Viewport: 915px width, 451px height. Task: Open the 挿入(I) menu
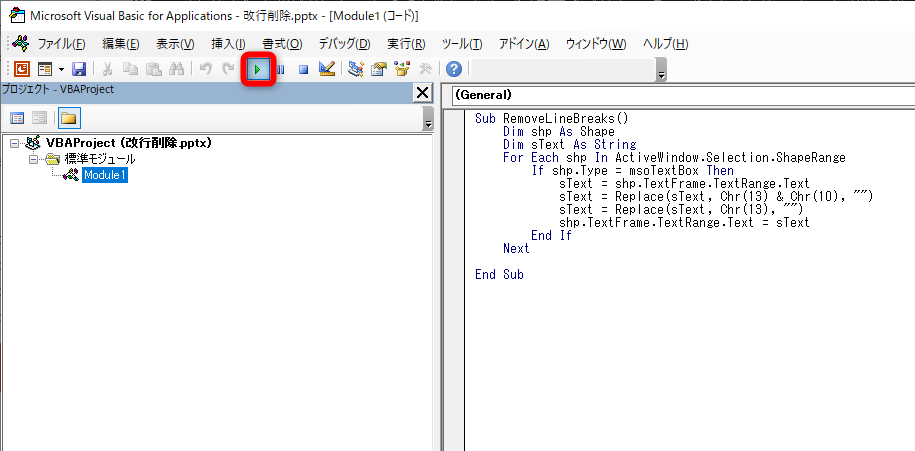pos(228,44)
